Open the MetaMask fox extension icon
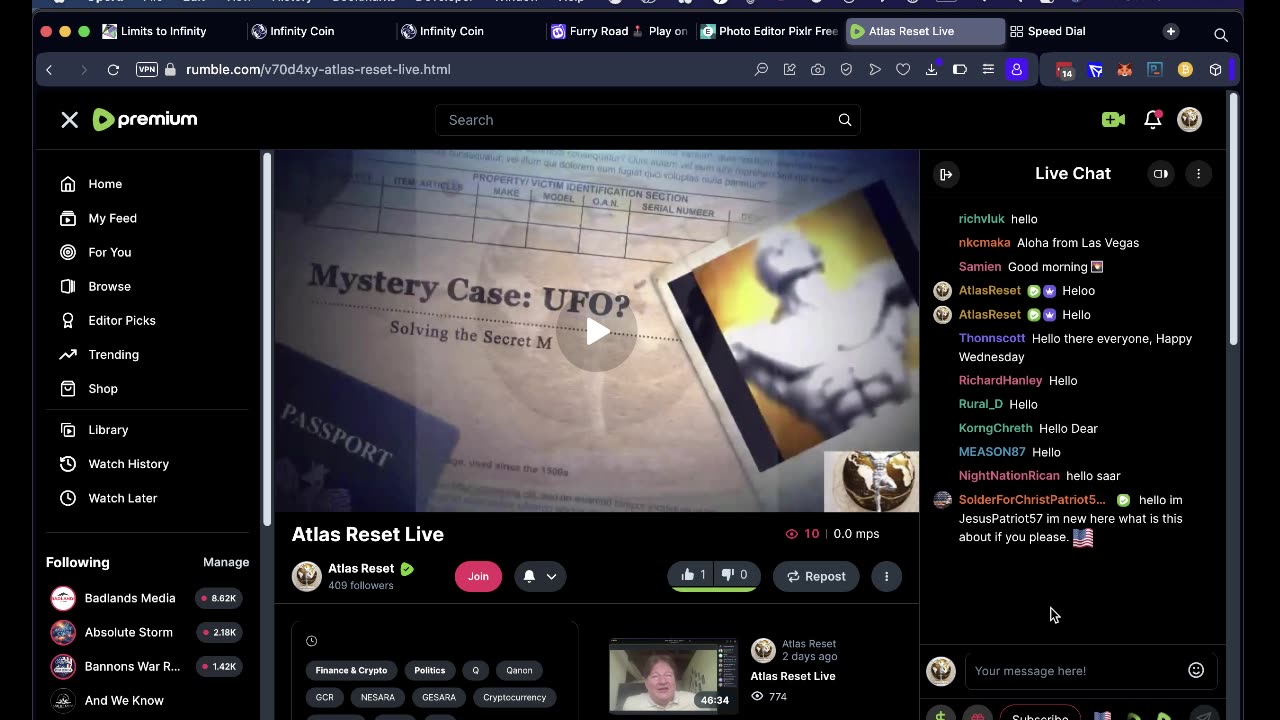The height and width of the screenshot is (720, 1280). point(1125,70)
